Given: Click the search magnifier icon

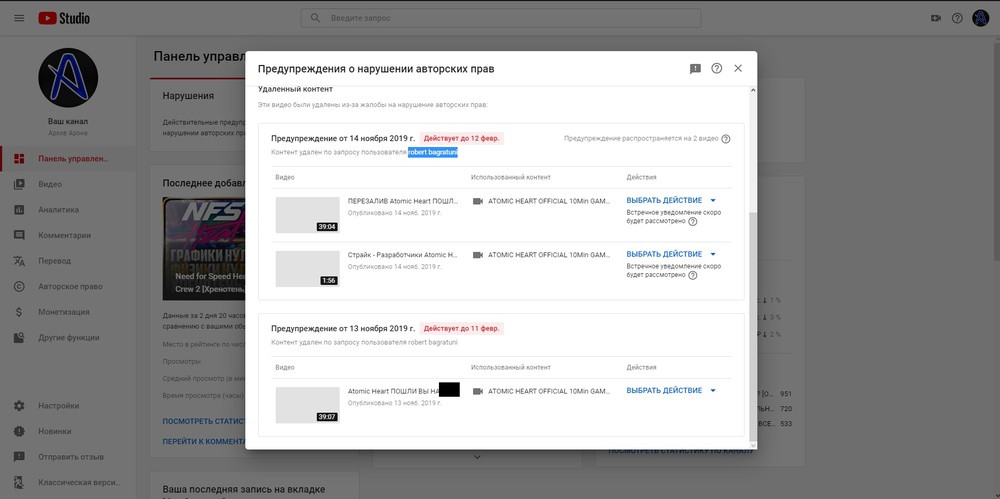Looking at the screenshot, I should tap(315, 18).
